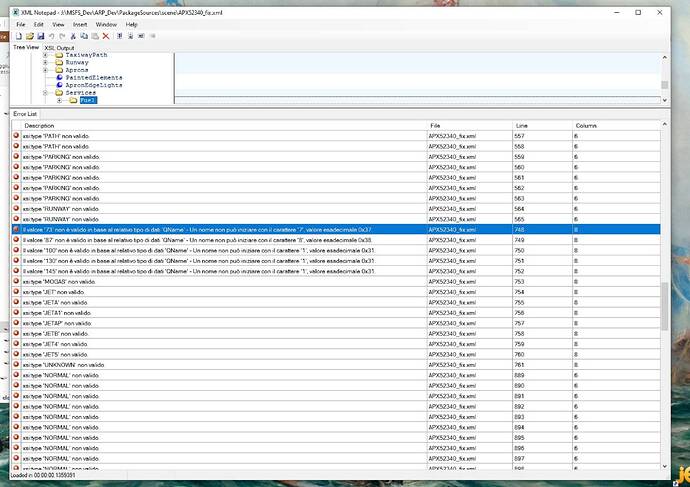Open the File menu
The image size is (690, 487).
click(x=21, y=25)
